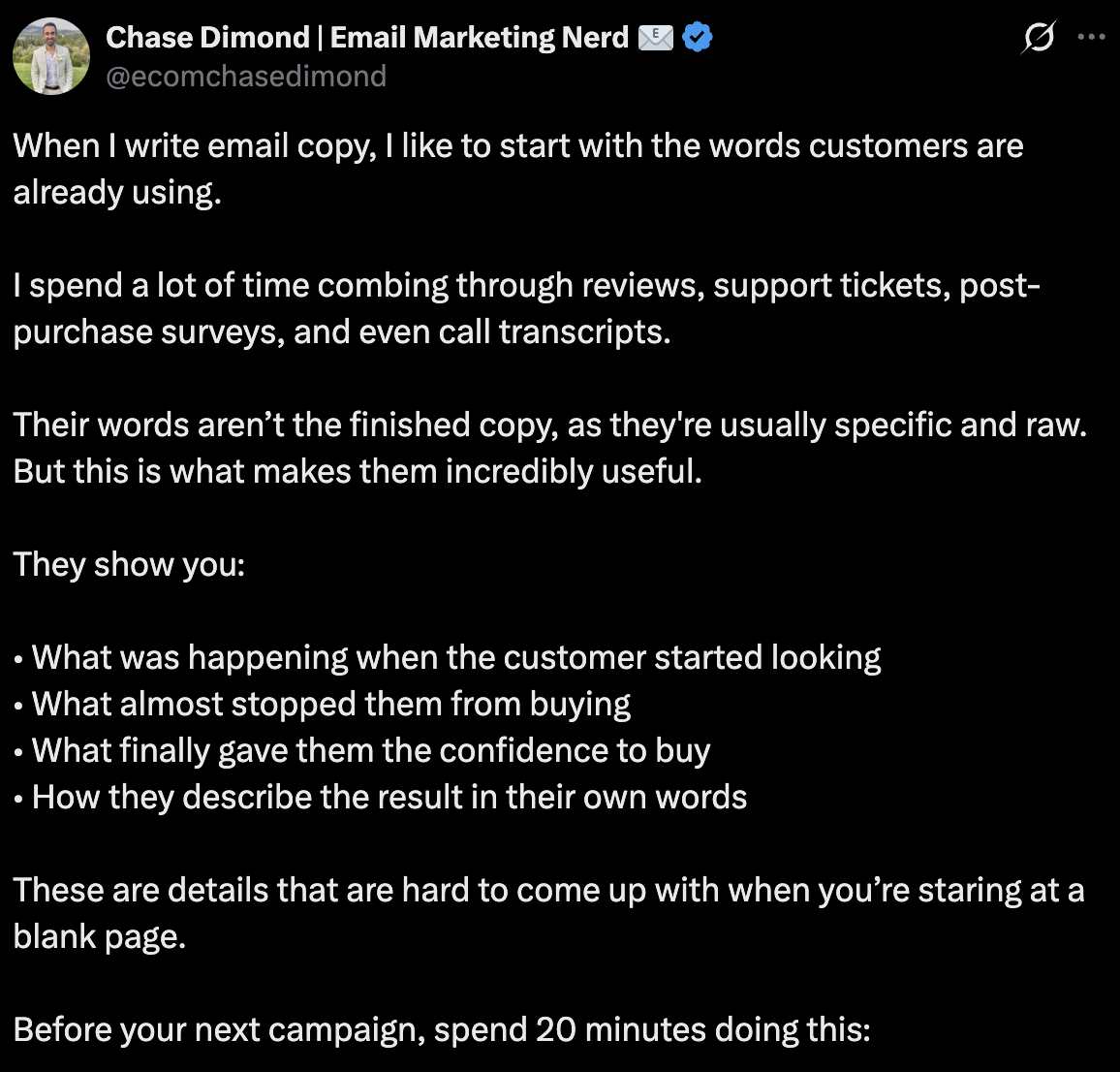The height and width of the screenshot is (1072, 1120).
Task: Select bullet "What finally gave them the confidence"
Action: (x=362, y=750)
